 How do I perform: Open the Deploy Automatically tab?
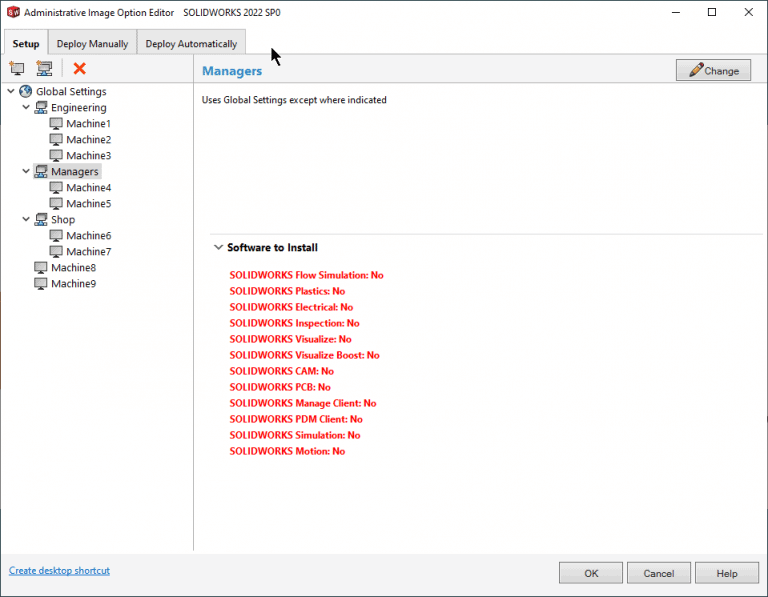[191, 44]
